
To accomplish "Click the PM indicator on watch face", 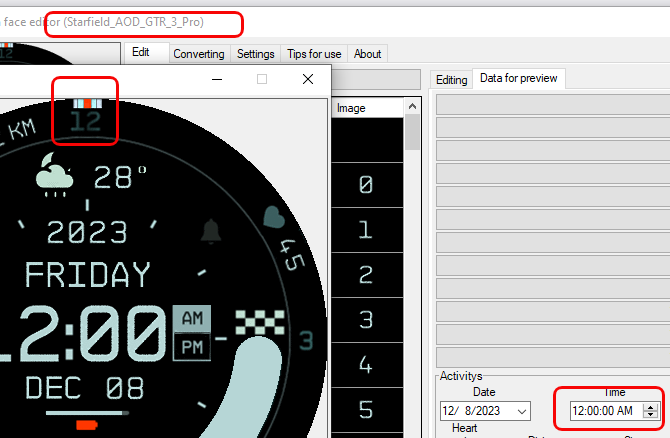I will tap(192, 347).
